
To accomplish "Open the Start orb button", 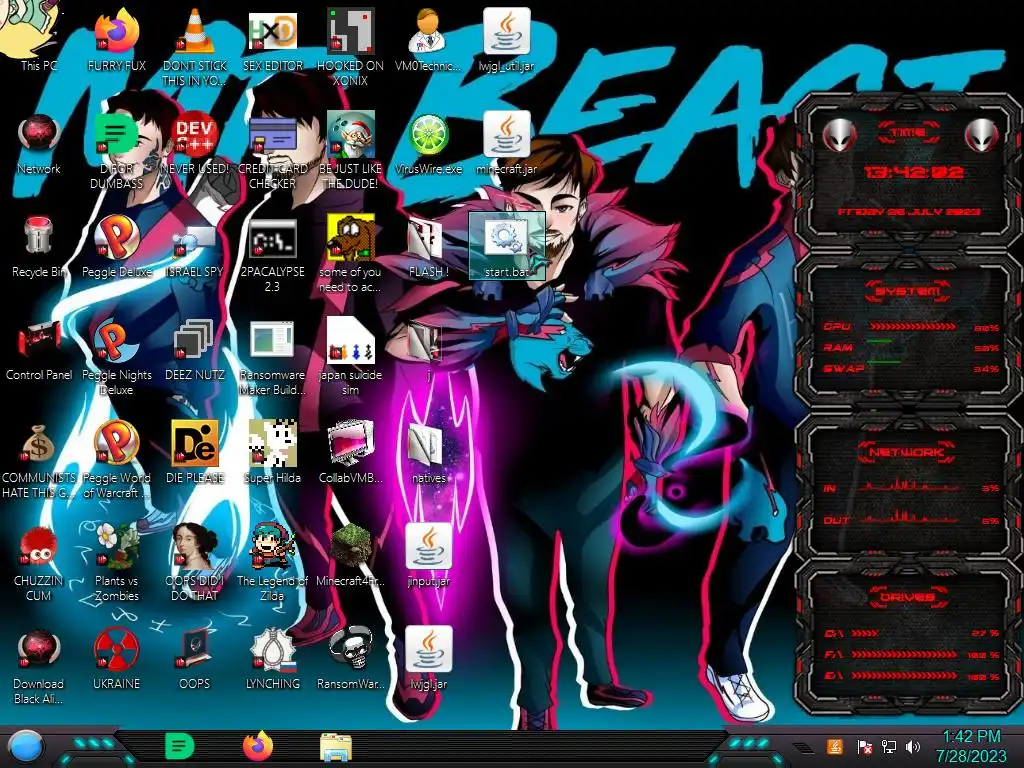I will (x=26, y=748).
